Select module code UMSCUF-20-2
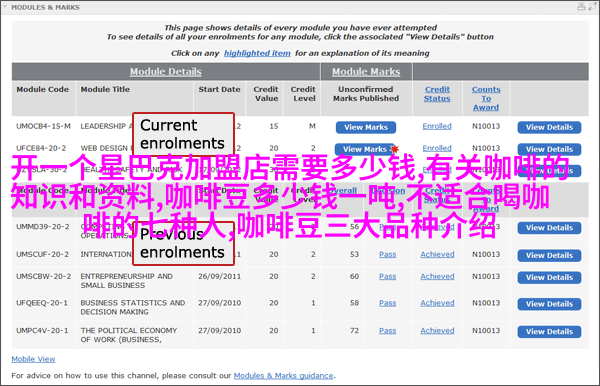Screen dimensions: 600x386 click(x=42, y=254)
